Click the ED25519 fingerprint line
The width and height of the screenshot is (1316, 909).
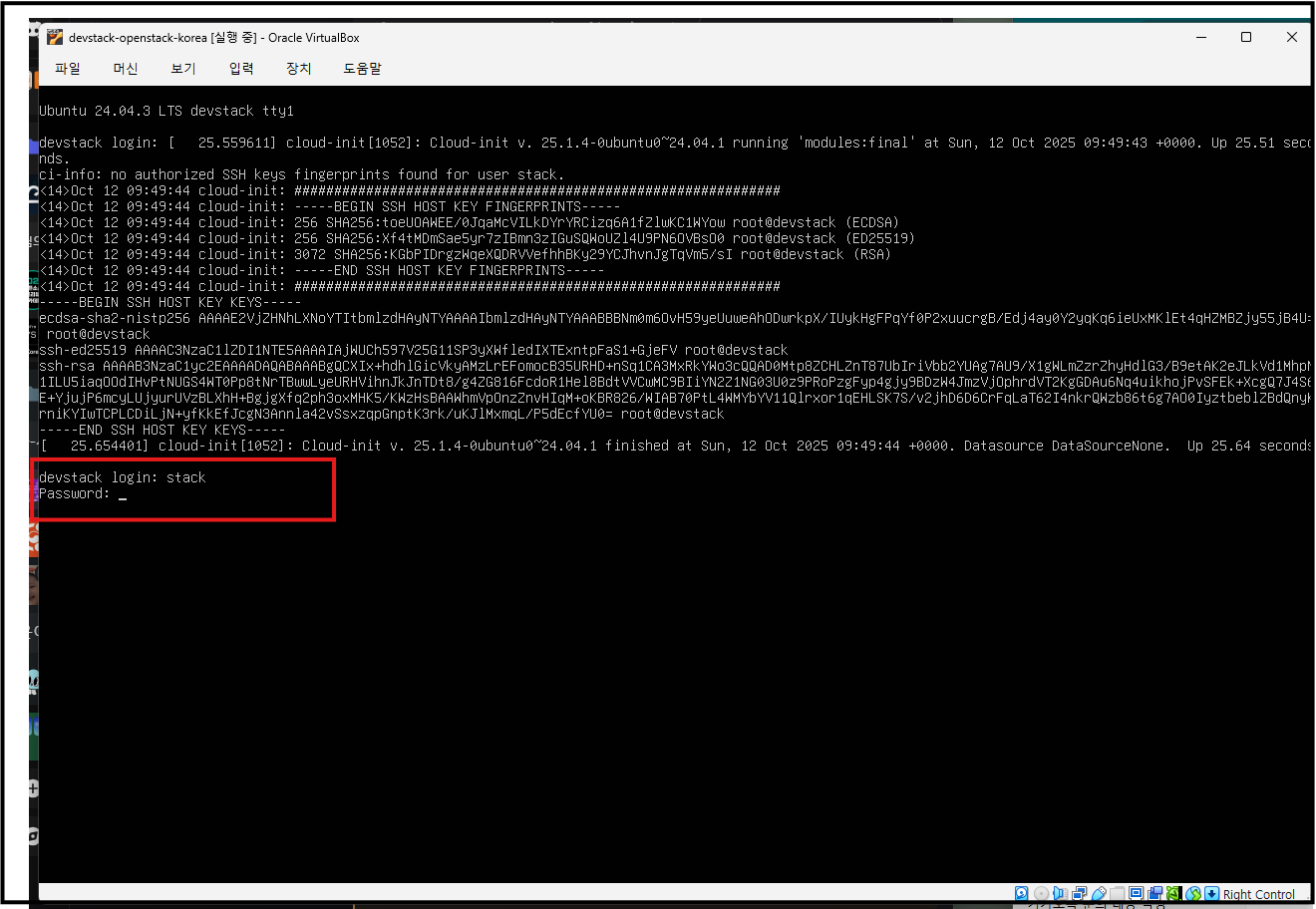[477, 238]
